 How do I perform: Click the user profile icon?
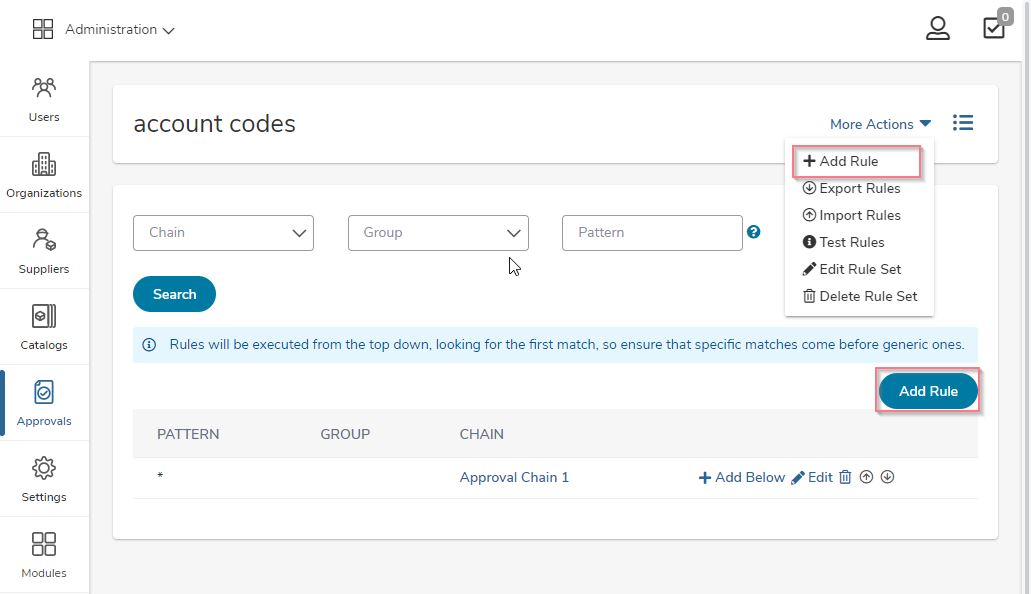tap(938, 28)
